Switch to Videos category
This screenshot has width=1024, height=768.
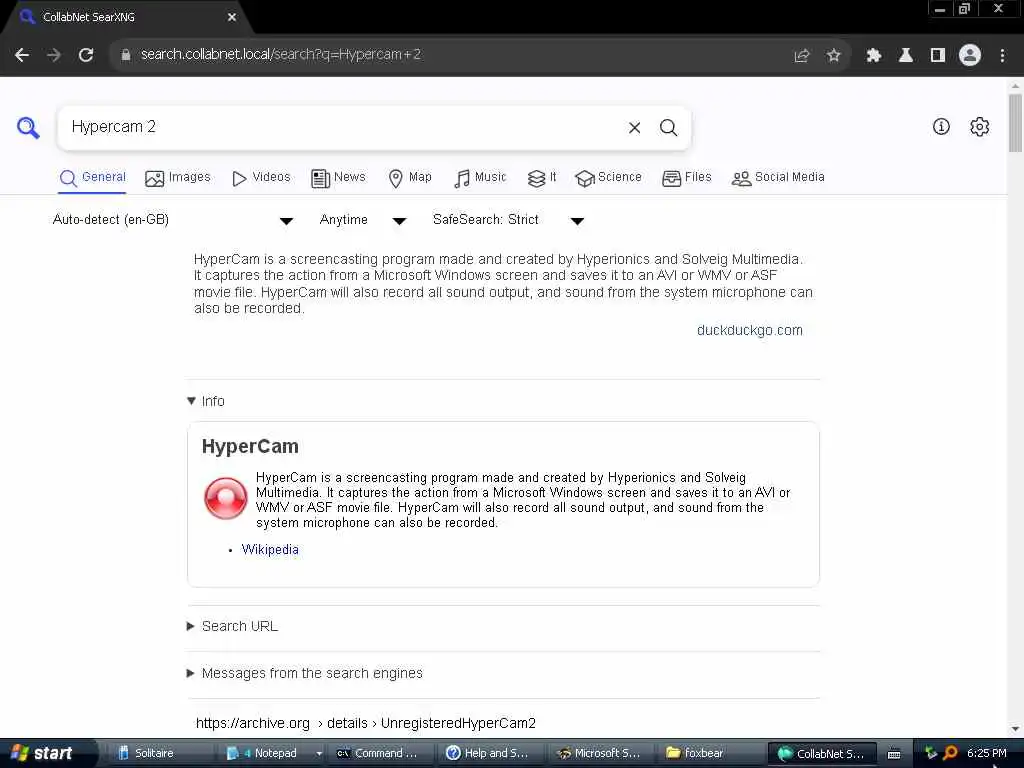[261, 178]
